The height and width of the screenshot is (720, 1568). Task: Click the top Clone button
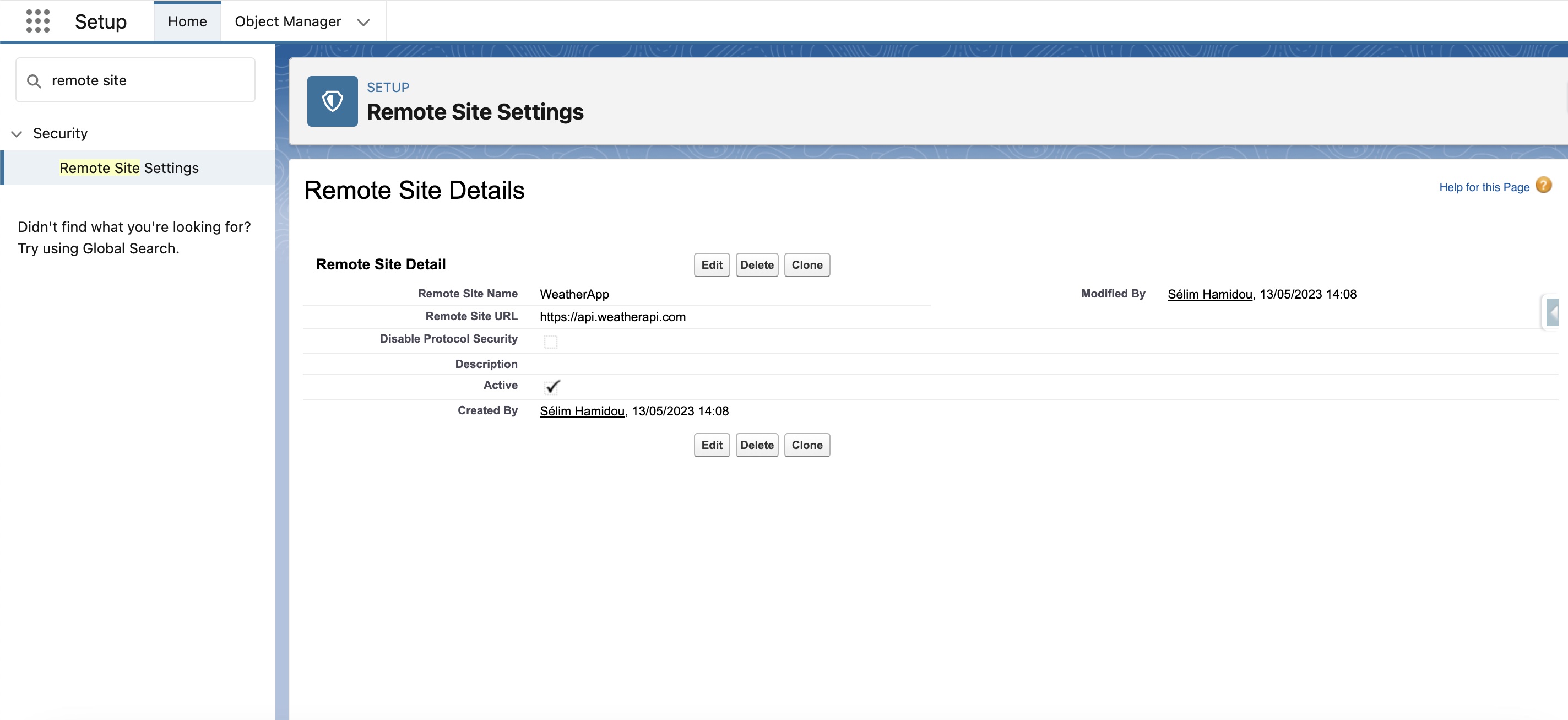coord(806,265)
